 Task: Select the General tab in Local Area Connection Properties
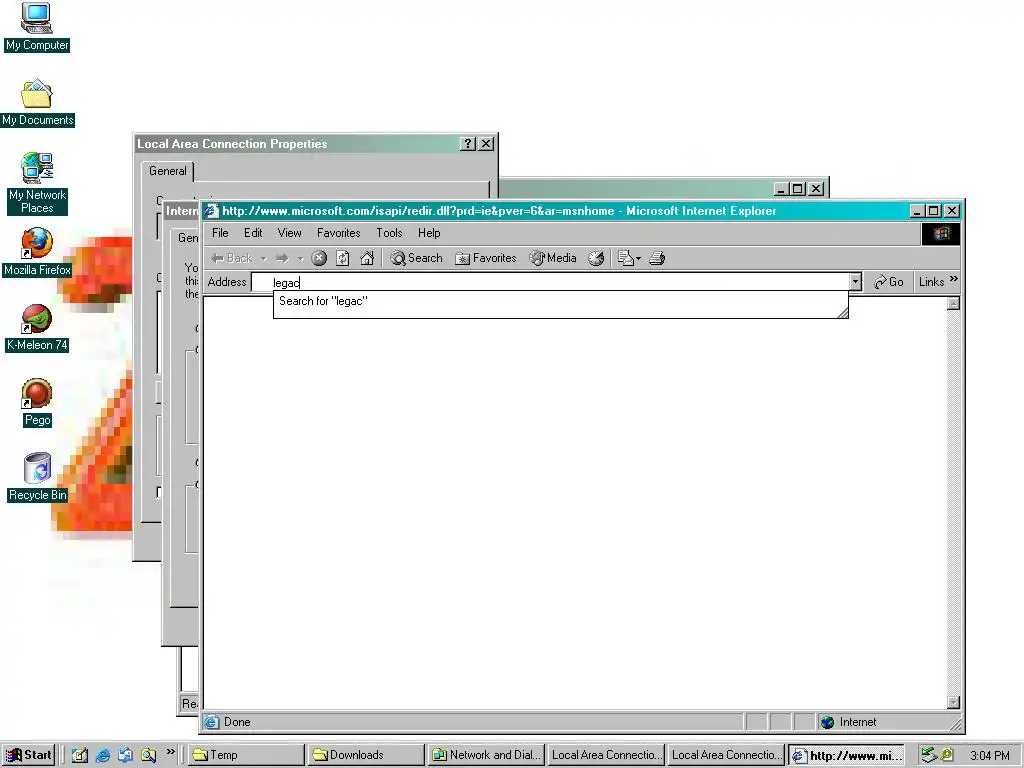coord(168,171)
